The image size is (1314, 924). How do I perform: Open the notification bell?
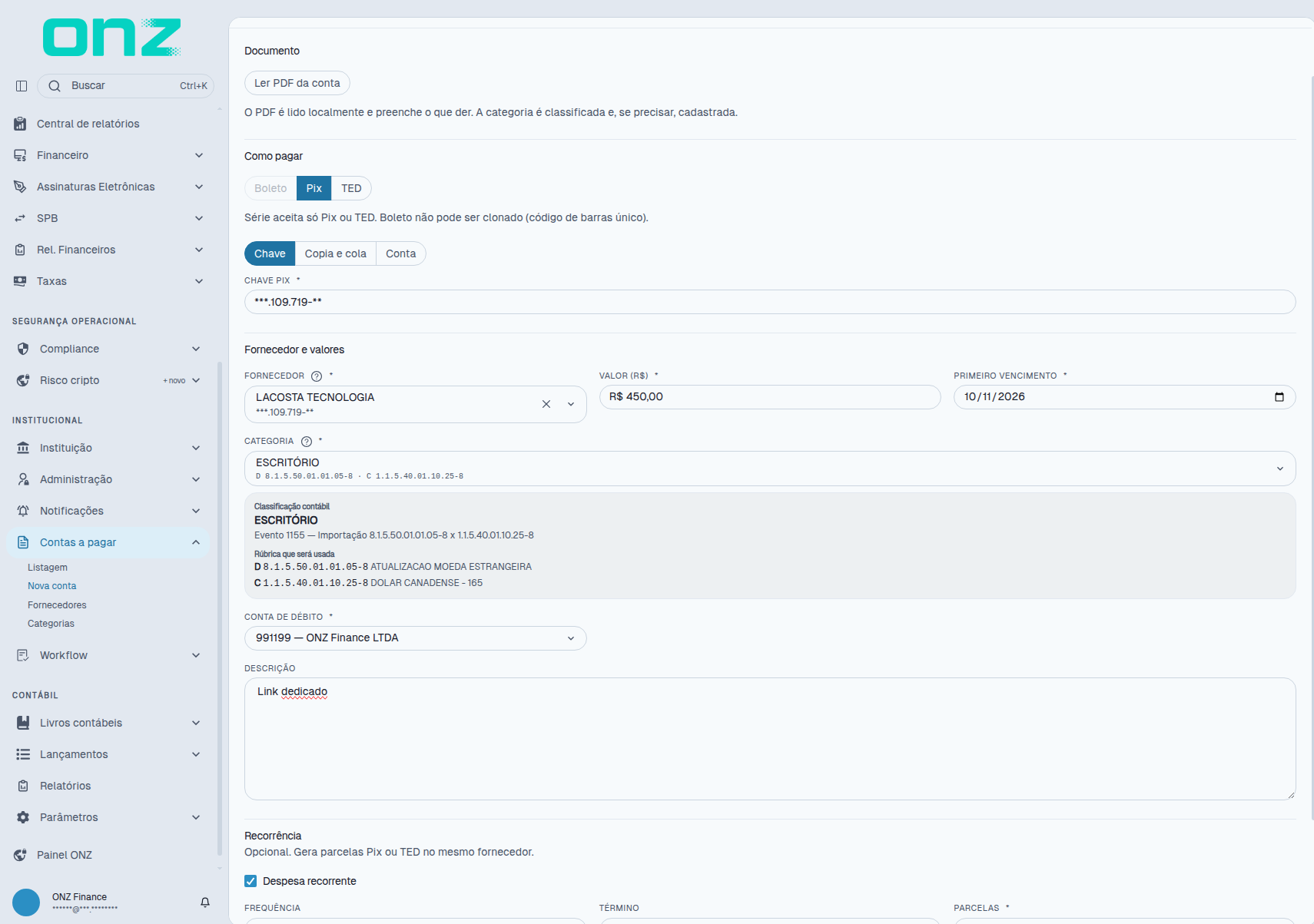[205, 902]
